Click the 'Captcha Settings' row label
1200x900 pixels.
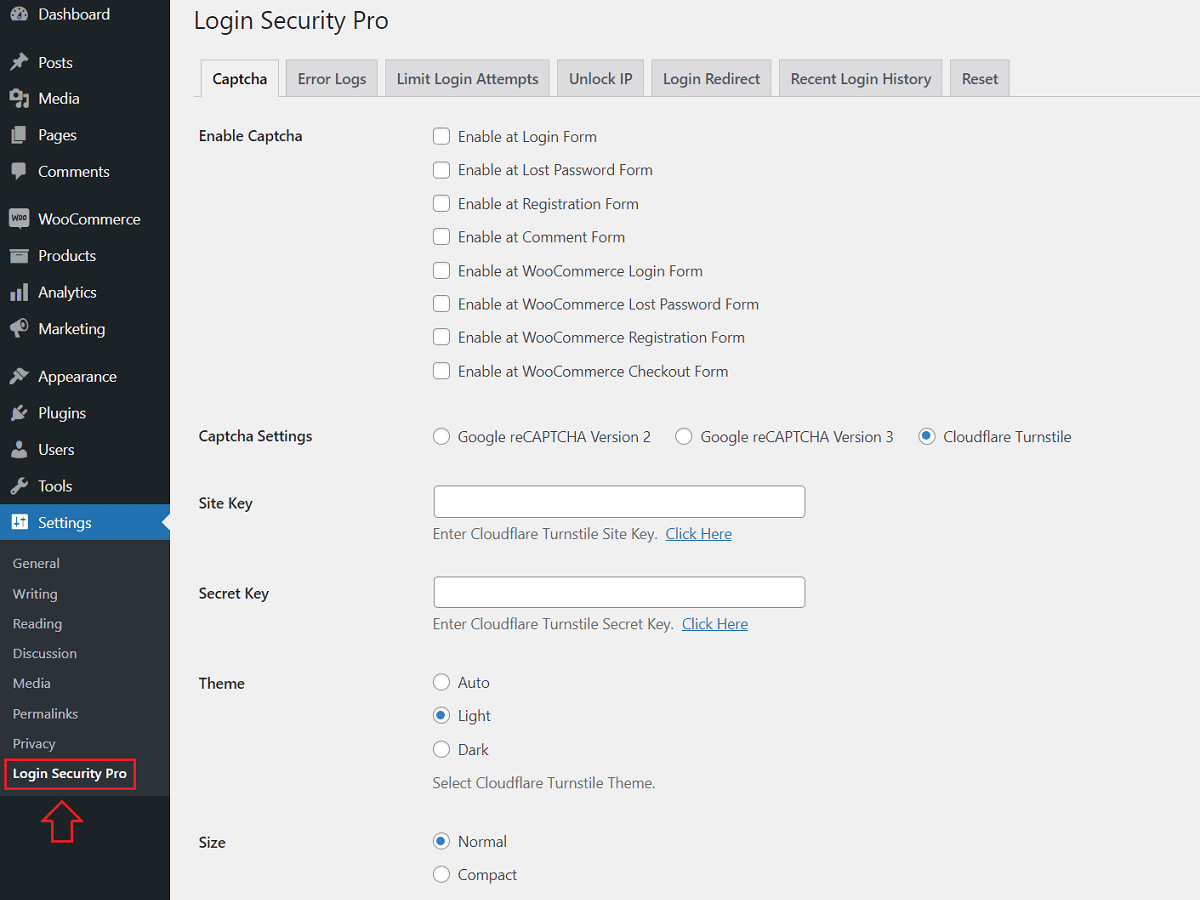click(x=256, y=436)
